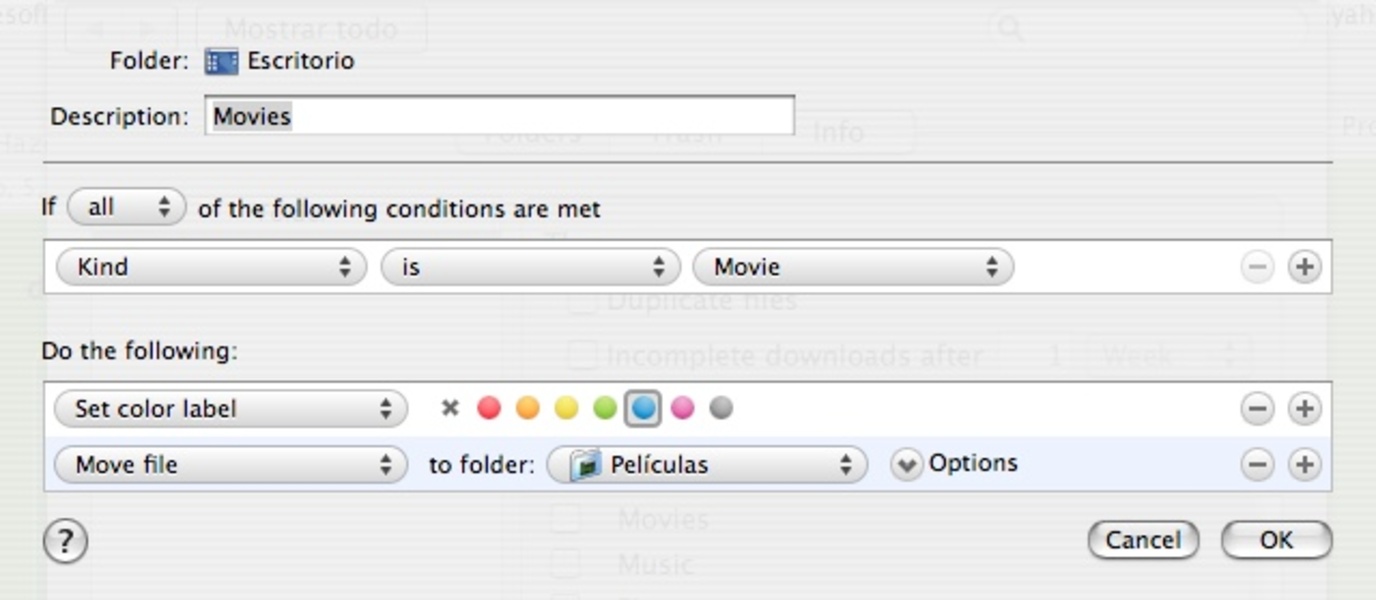The width and height of the screenshot is (1376, 600).
Task: Remove the Move file action row
Action: (1257, 464)
